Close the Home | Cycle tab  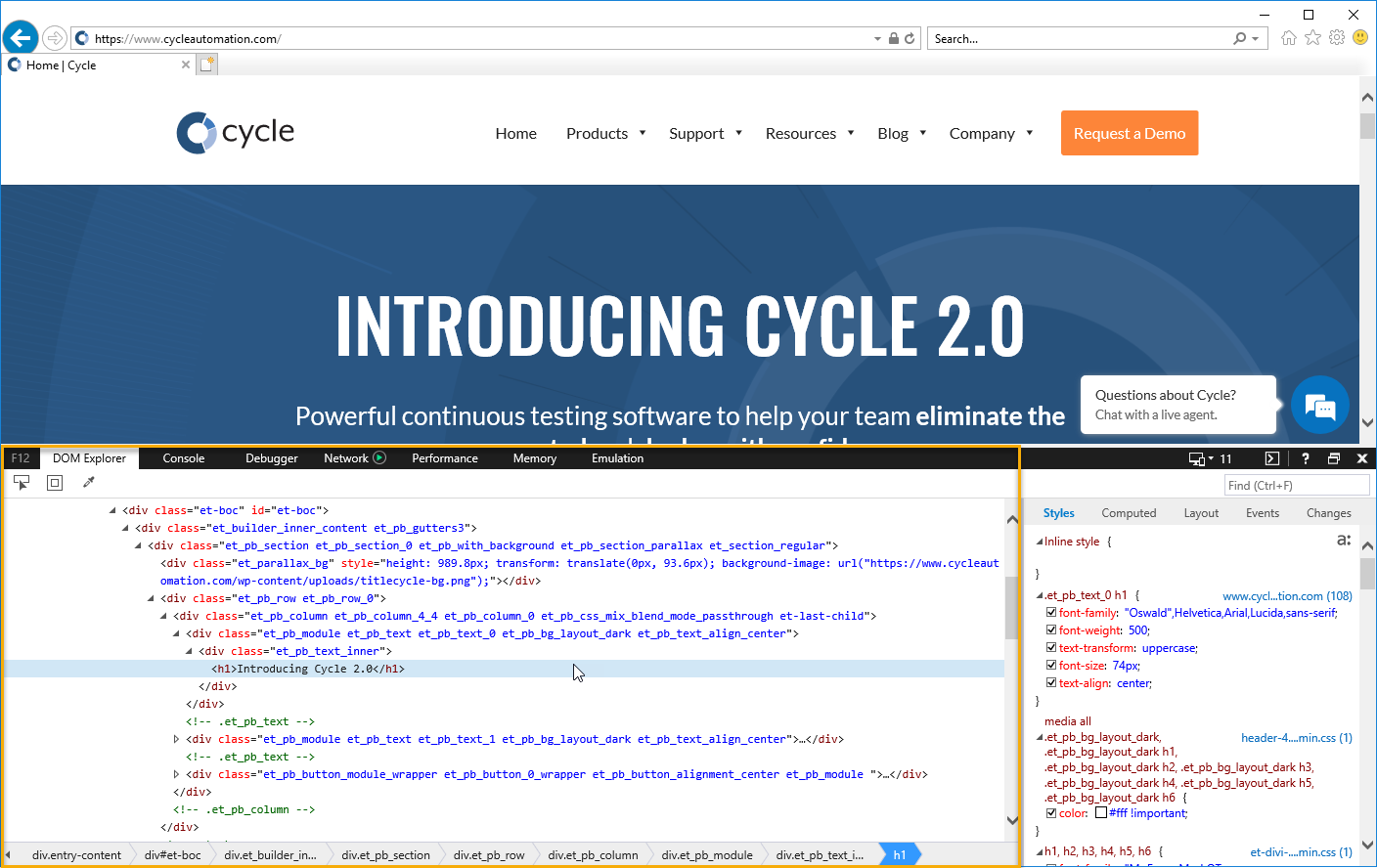click(186, 65)
